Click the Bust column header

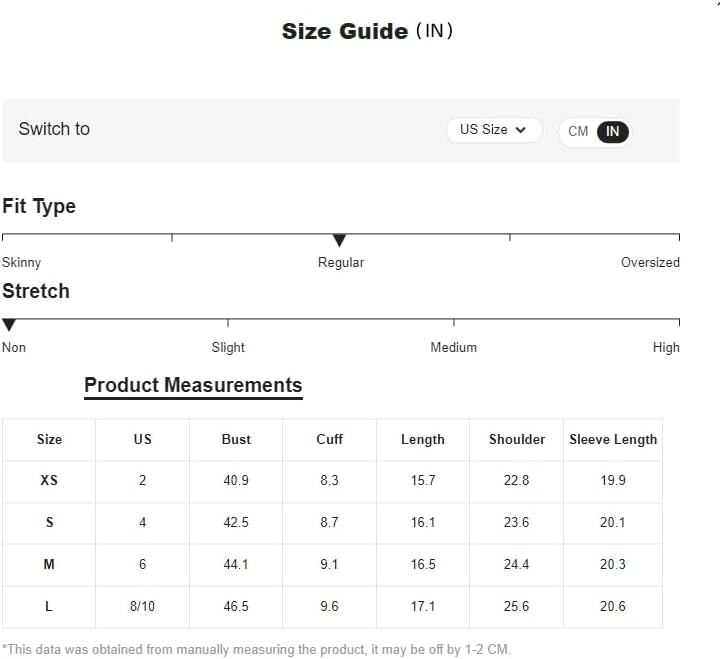tap(236, 439)
